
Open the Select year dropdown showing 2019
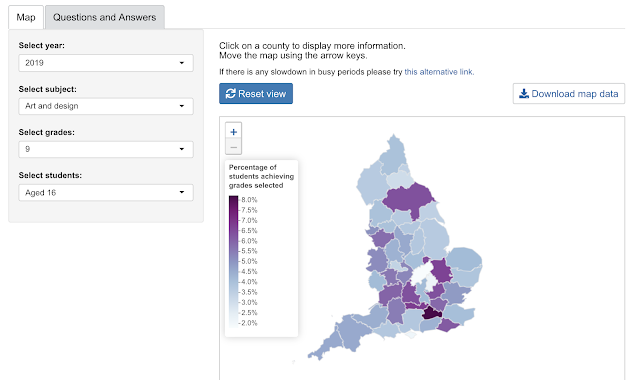(x=106, y=63)
